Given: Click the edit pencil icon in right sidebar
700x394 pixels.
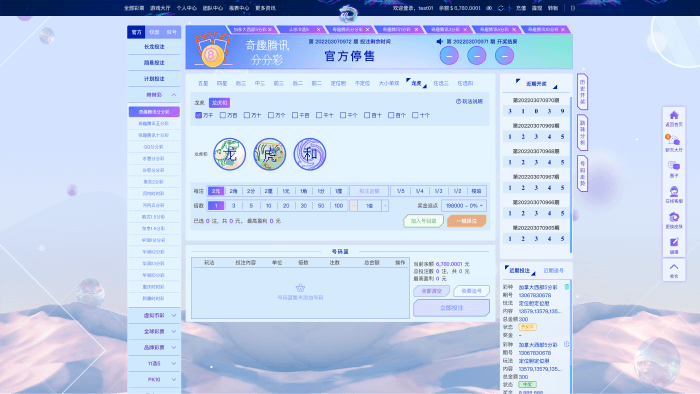Looking at the screenshot, I should point(674,242).
